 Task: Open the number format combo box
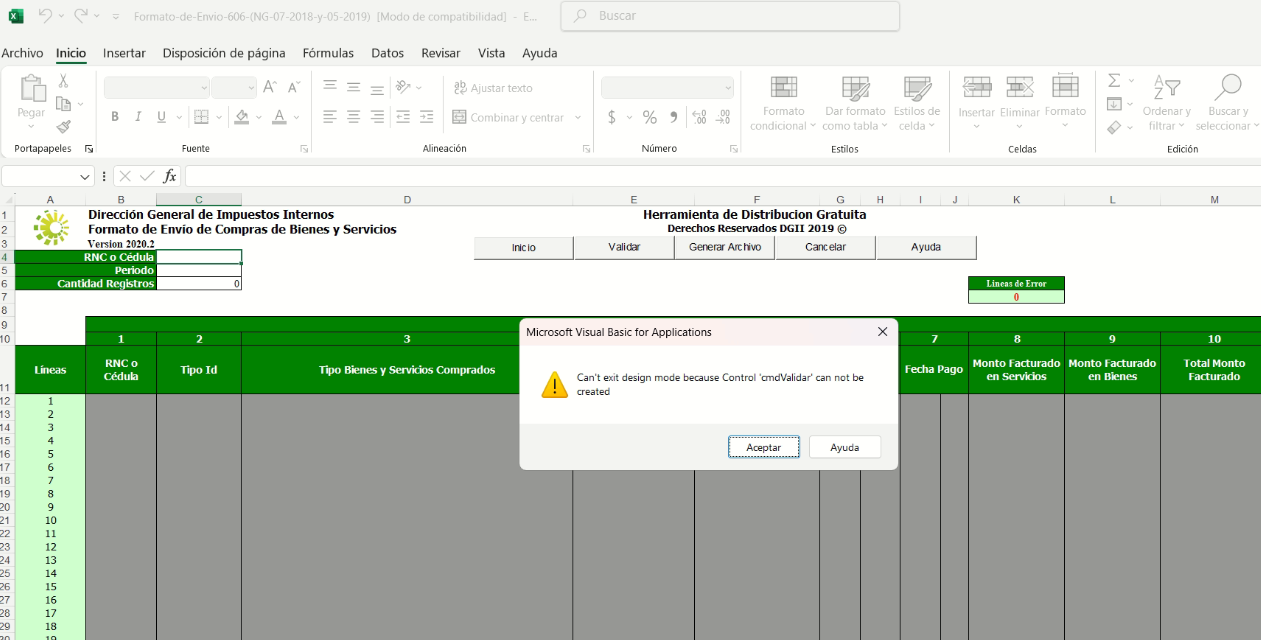pos(668,88)
